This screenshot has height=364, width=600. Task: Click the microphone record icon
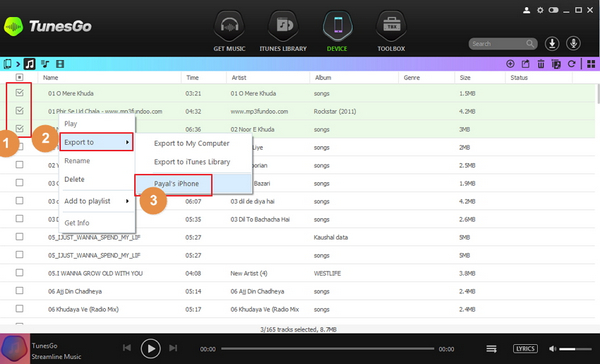click(573, 44)
